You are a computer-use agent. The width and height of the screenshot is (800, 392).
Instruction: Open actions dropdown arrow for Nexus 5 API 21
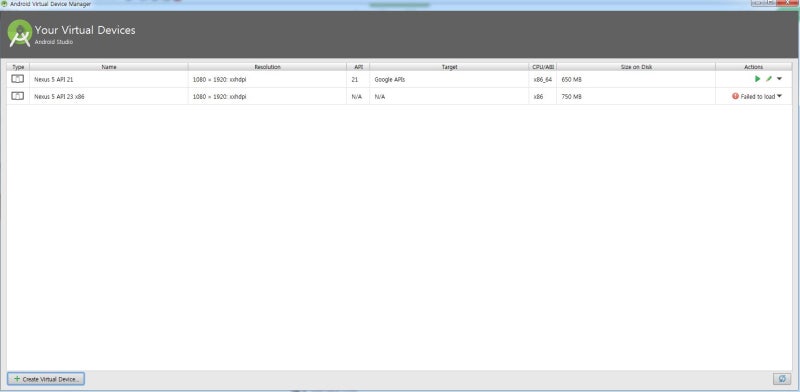[x=779, y=79]
